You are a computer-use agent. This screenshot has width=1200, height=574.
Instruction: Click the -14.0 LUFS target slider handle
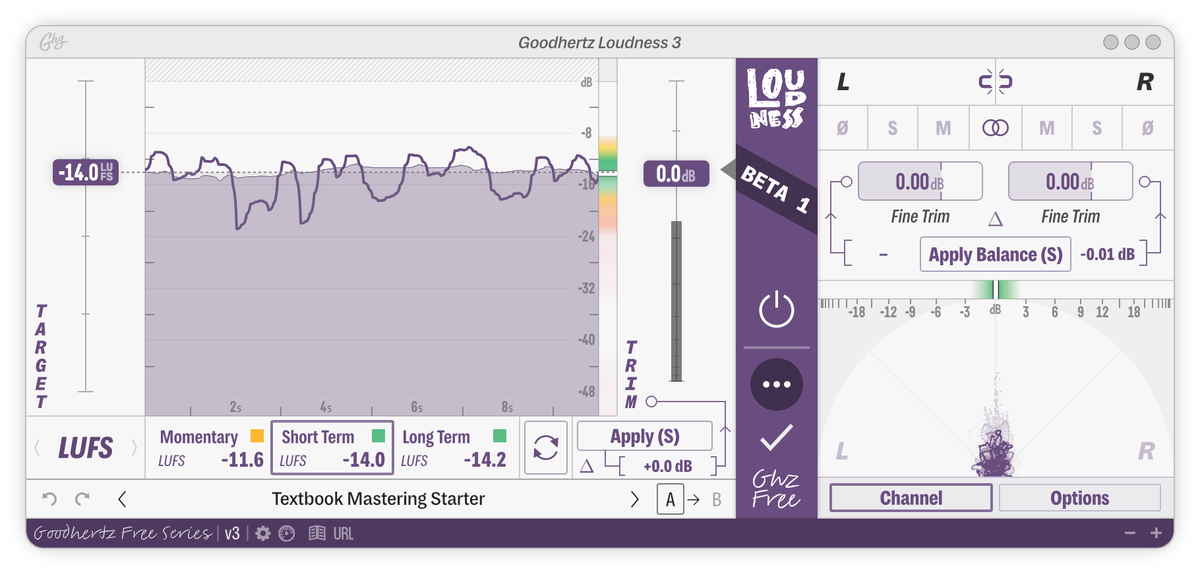tap(86, 173)
